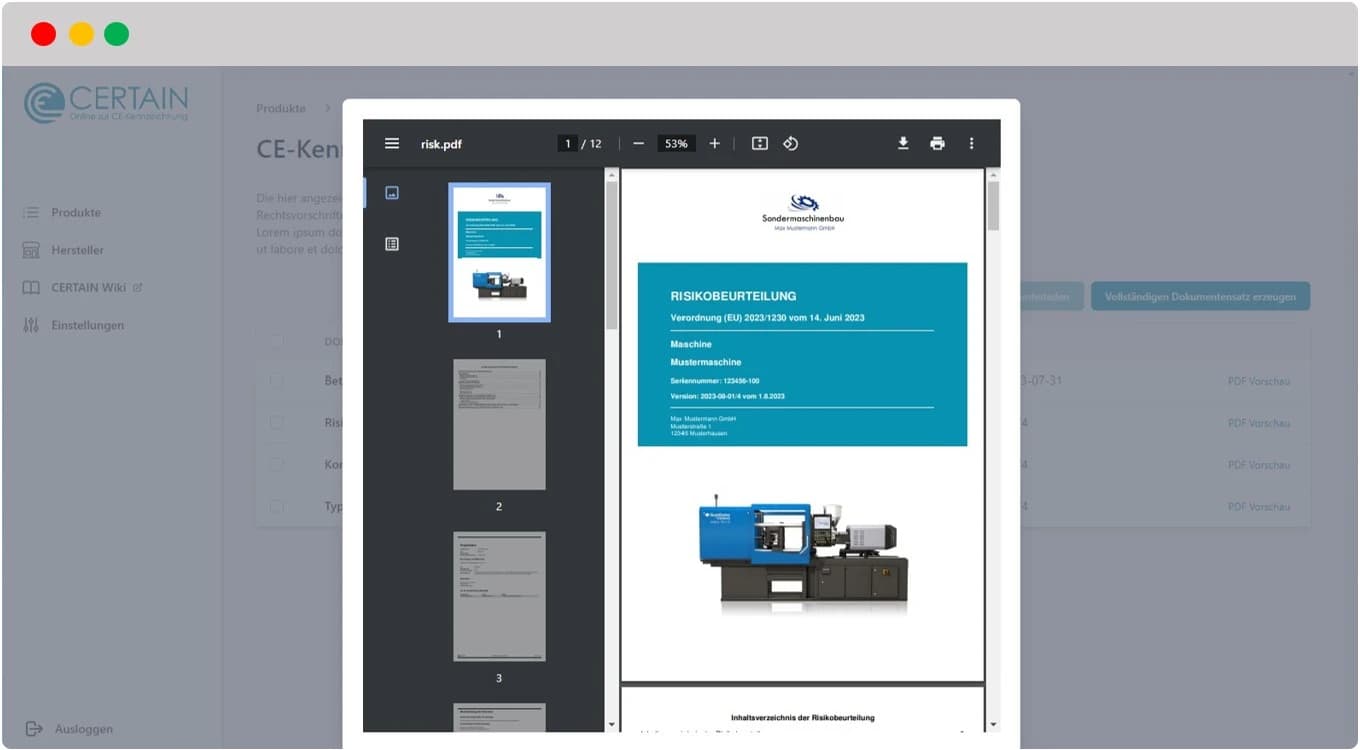This screenshot has height=750, width=1360.
Task: Click the green maximize window button
Action: pos(117,34)
